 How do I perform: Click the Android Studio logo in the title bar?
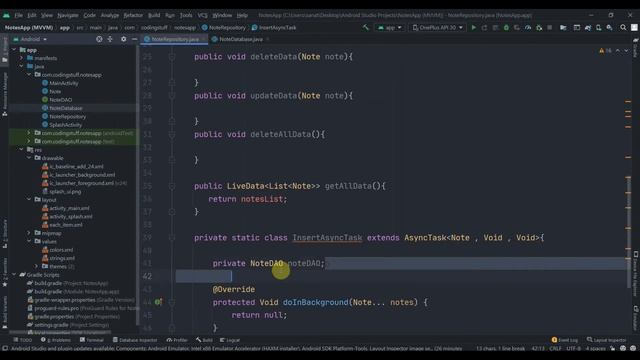(x=6, y=15)
